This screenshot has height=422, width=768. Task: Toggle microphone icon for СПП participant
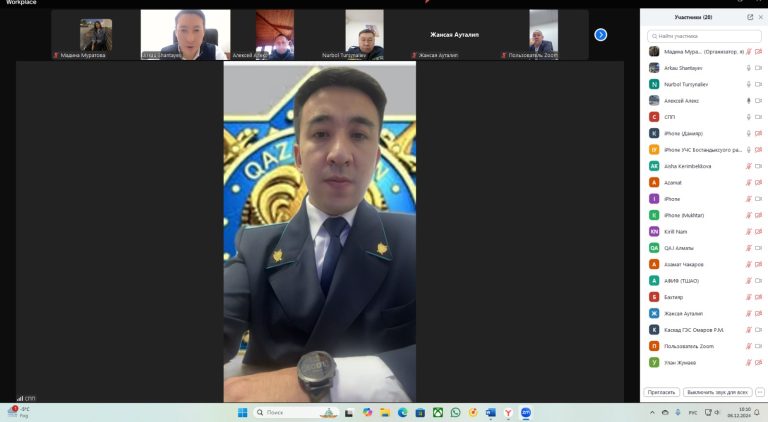pos(748,117)
